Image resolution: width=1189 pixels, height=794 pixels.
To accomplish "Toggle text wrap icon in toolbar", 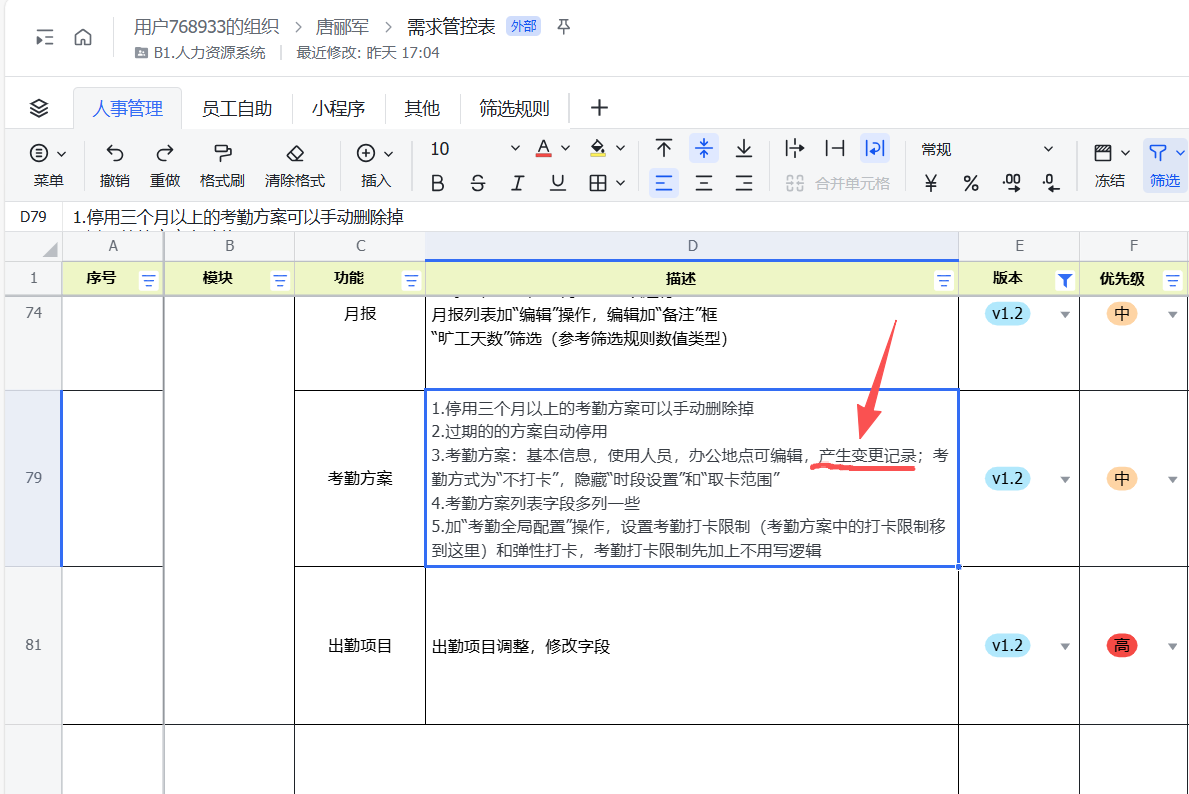I will [x=875, y=149].
